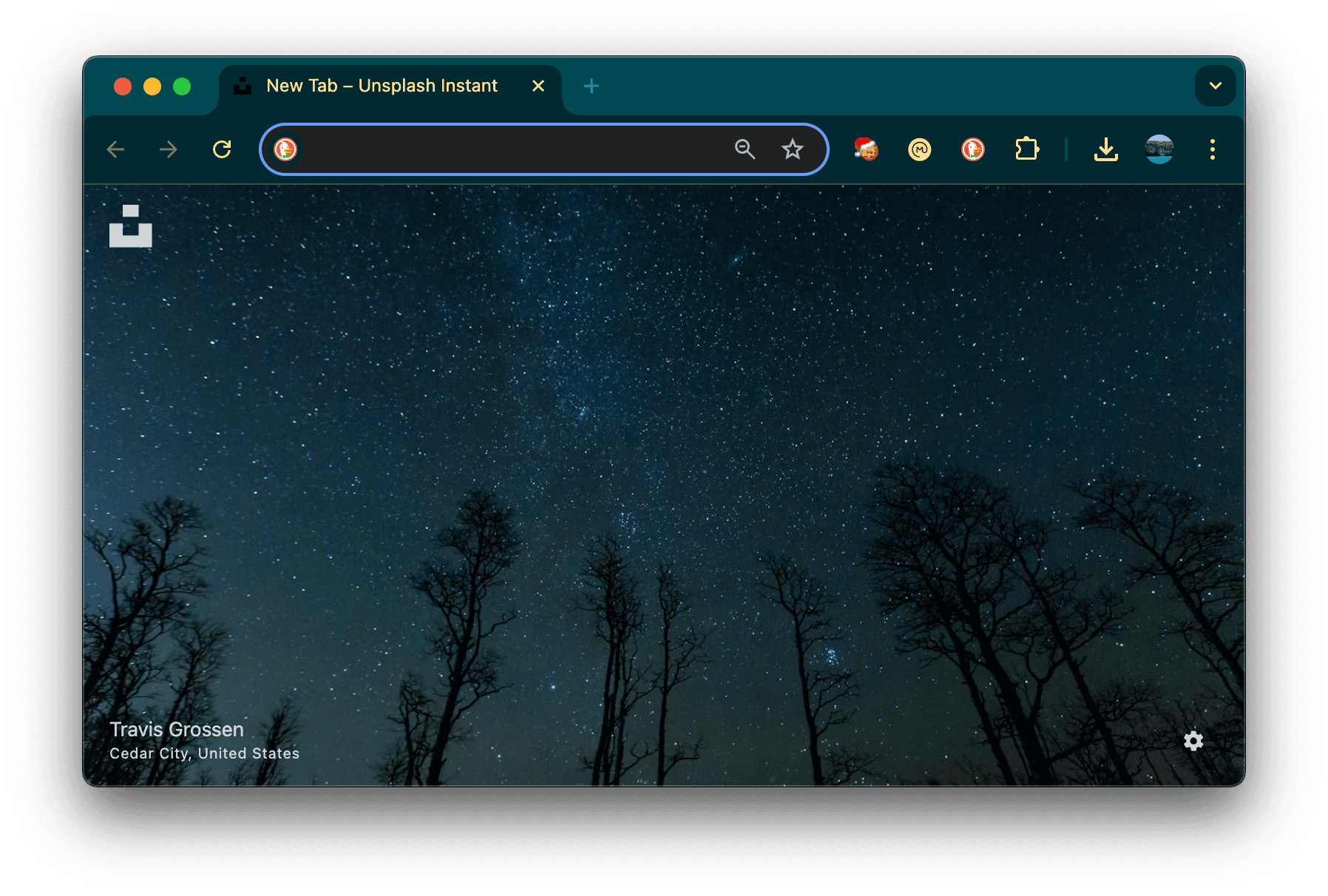Screen dimensions: 1328x896
Task: Click the DuckDuckGo extension in toolbar
Action: click(972, 149)
